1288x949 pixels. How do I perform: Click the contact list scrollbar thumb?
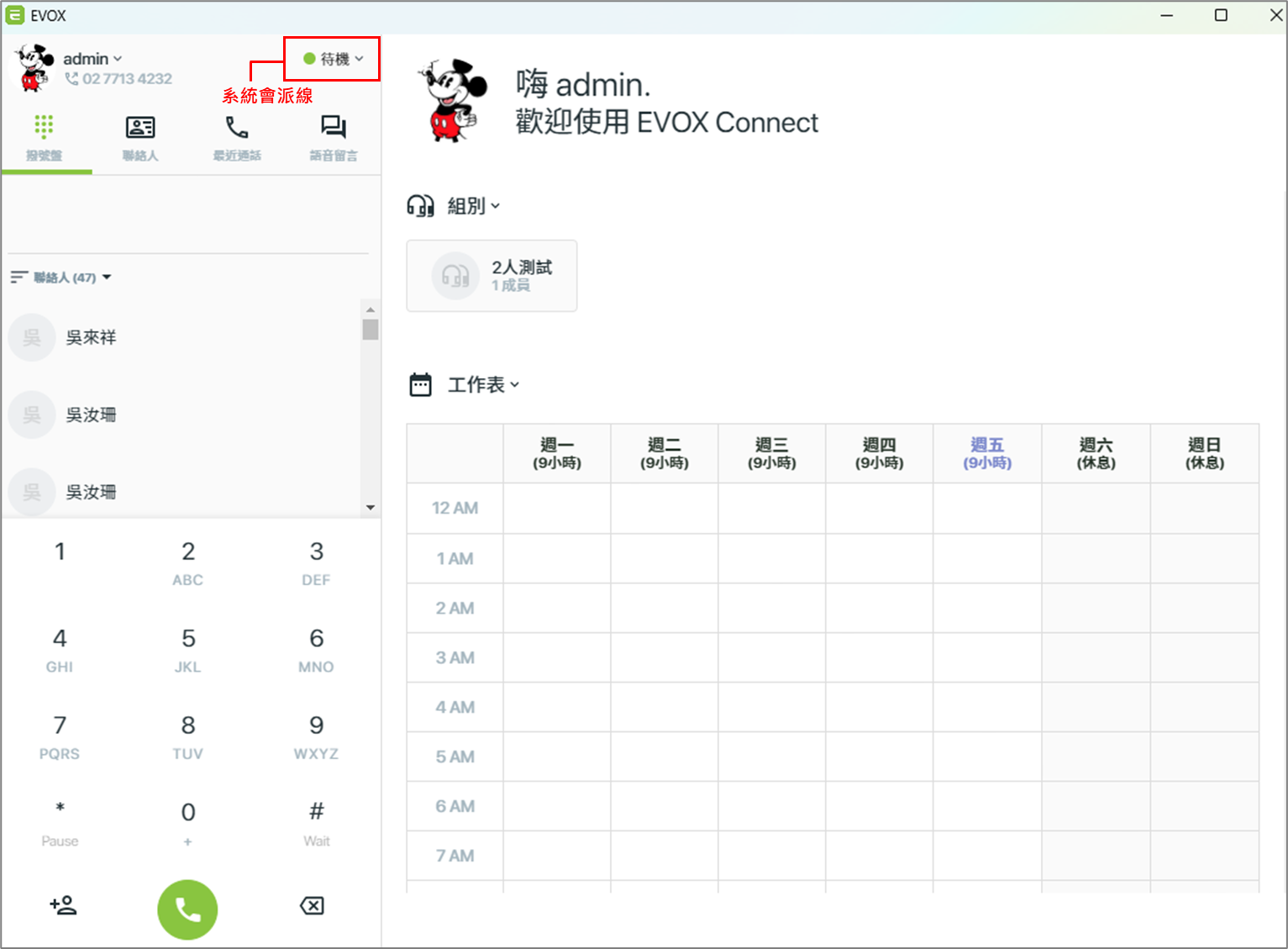click(371, 330)
